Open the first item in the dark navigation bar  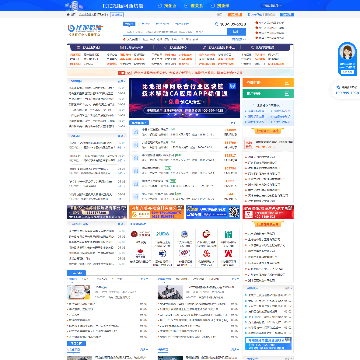[89, 47]
